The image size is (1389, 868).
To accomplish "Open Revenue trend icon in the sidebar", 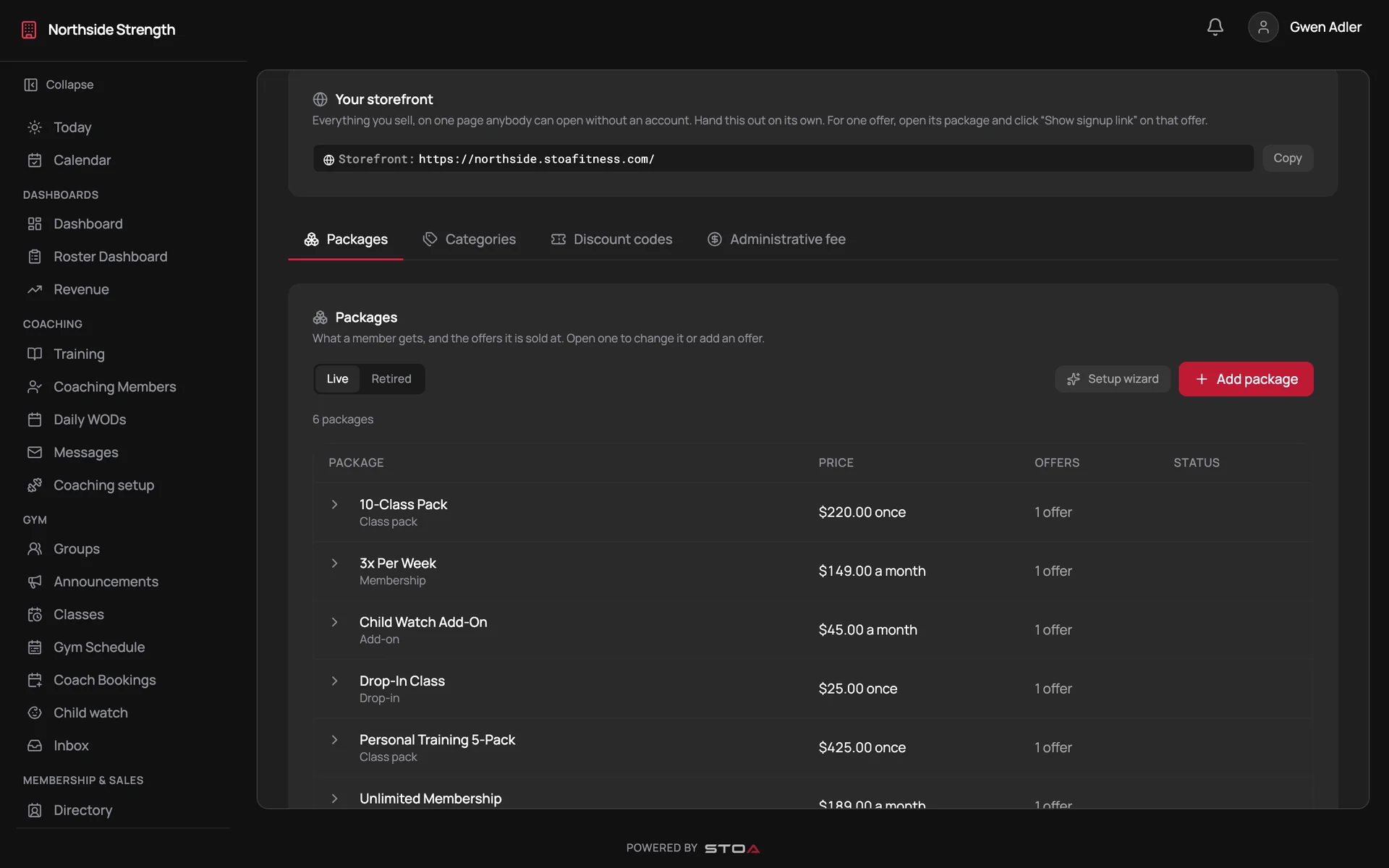I will pos(35,289).
